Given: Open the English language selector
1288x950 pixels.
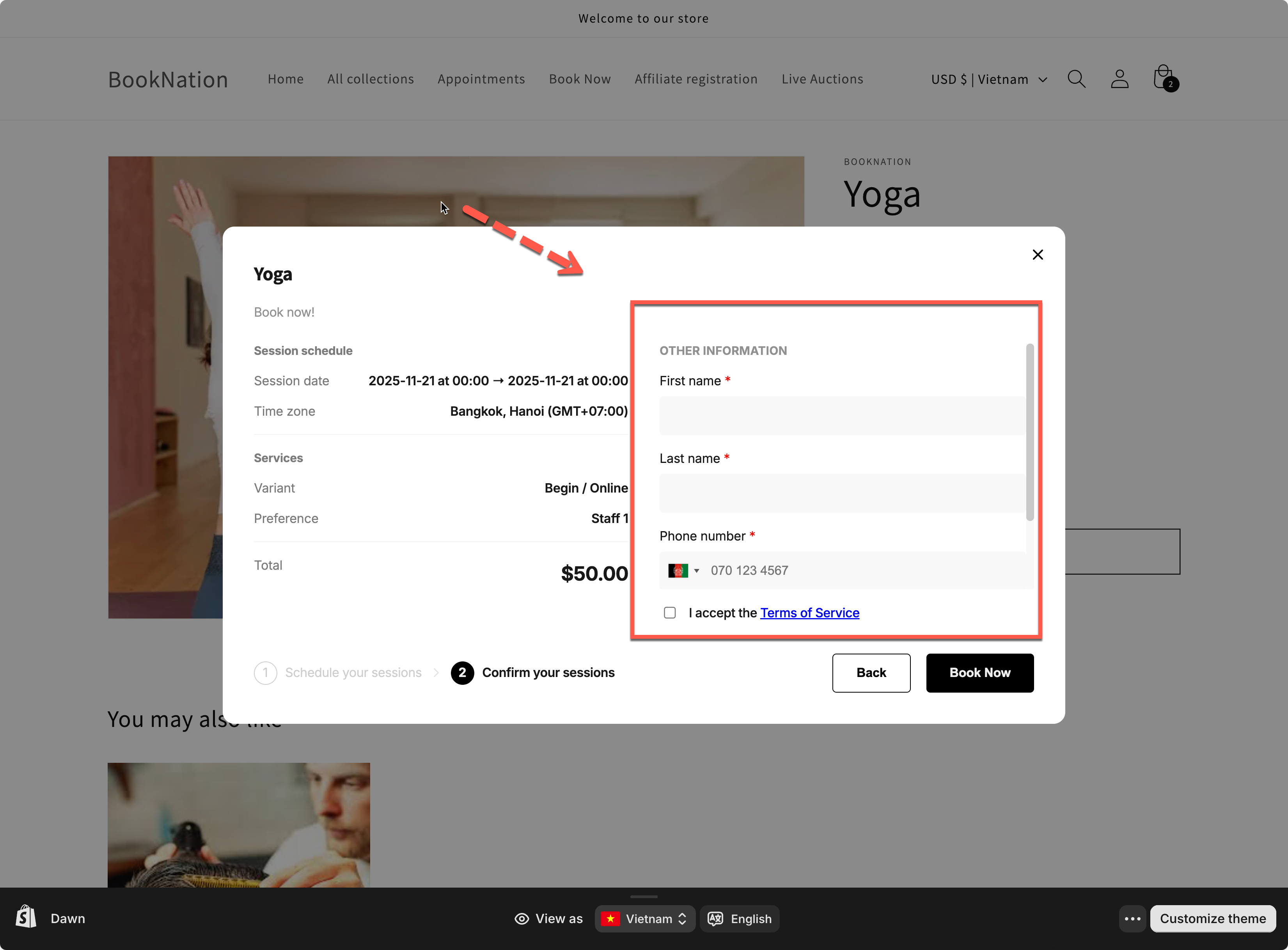Looking at the screenshot, I should click(740, 918).
